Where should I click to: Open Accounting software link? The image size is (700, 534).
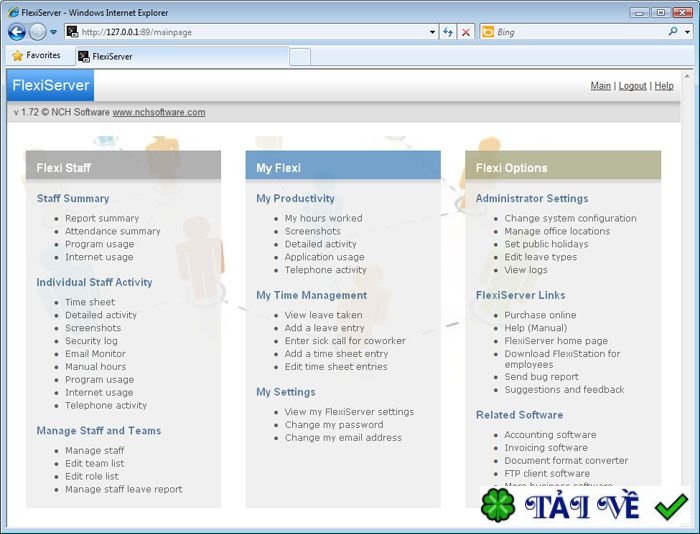coord(550,435)
